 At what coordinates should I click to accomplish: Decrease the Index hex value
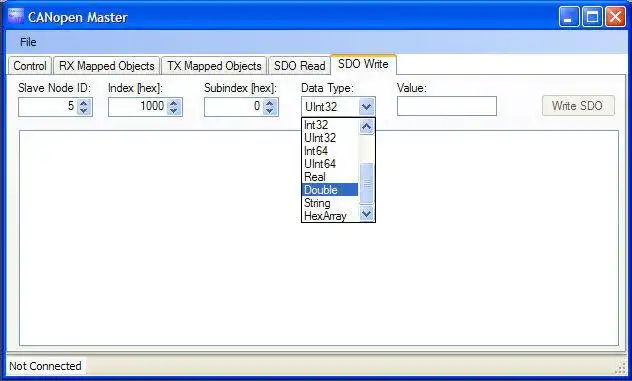174,111
